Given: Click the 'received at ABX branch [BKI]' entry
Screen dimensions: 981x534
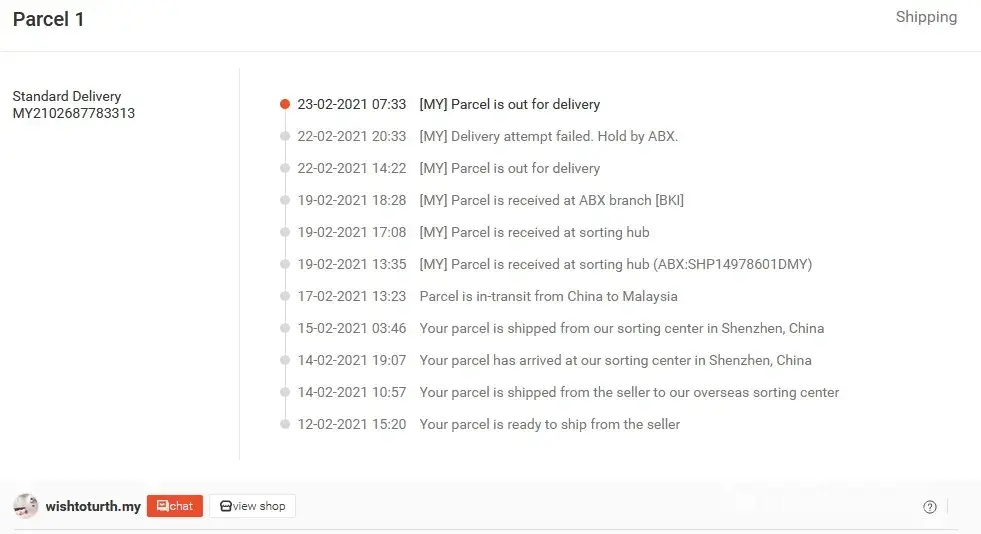Looking at the screenshot, I should (x=551, y=200).
